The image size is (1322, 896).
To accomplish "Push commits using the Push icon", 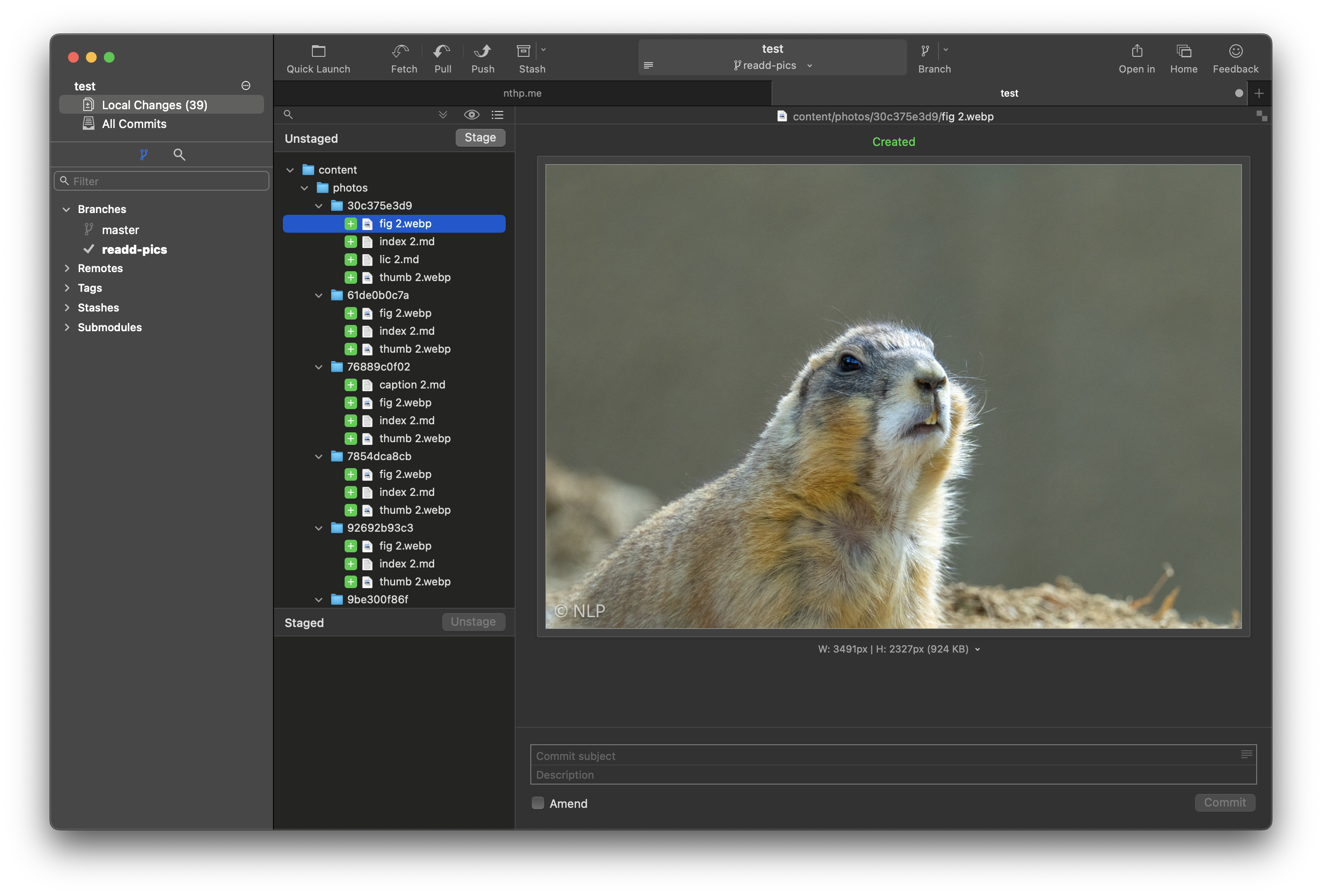I will click(x=482, y=52).
